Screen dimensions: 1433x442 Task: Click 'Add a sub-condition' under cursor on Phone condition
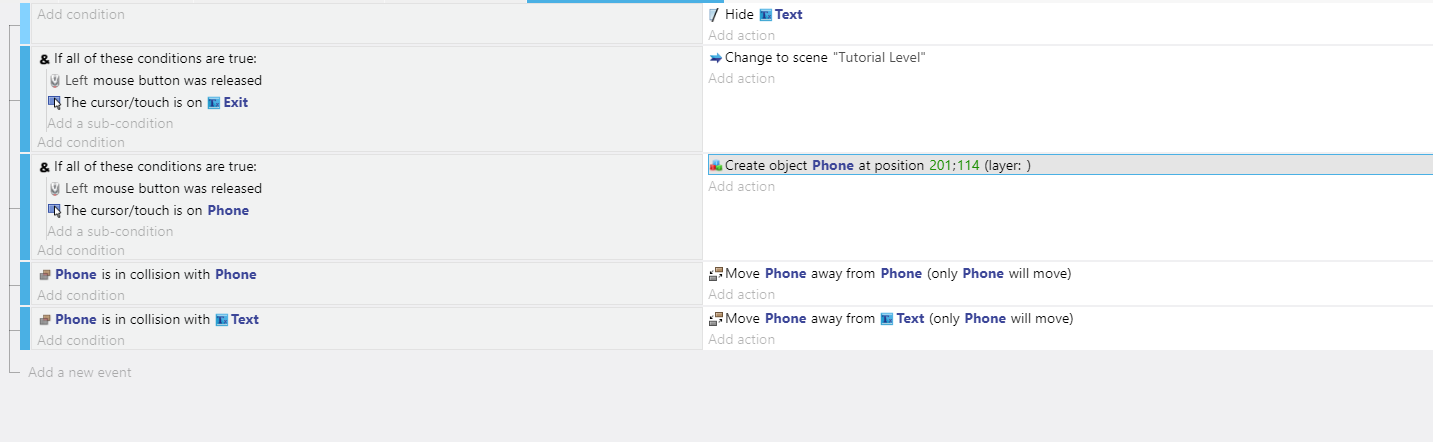(110, 232)
